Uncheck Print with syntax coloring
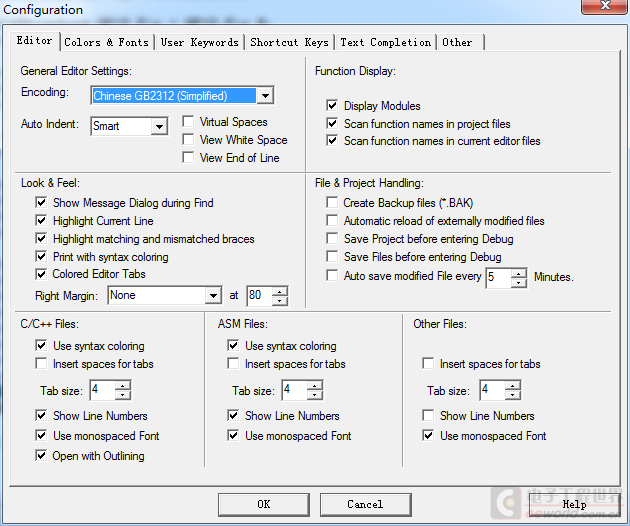The image size is (630, 526). tap(41, 256)
